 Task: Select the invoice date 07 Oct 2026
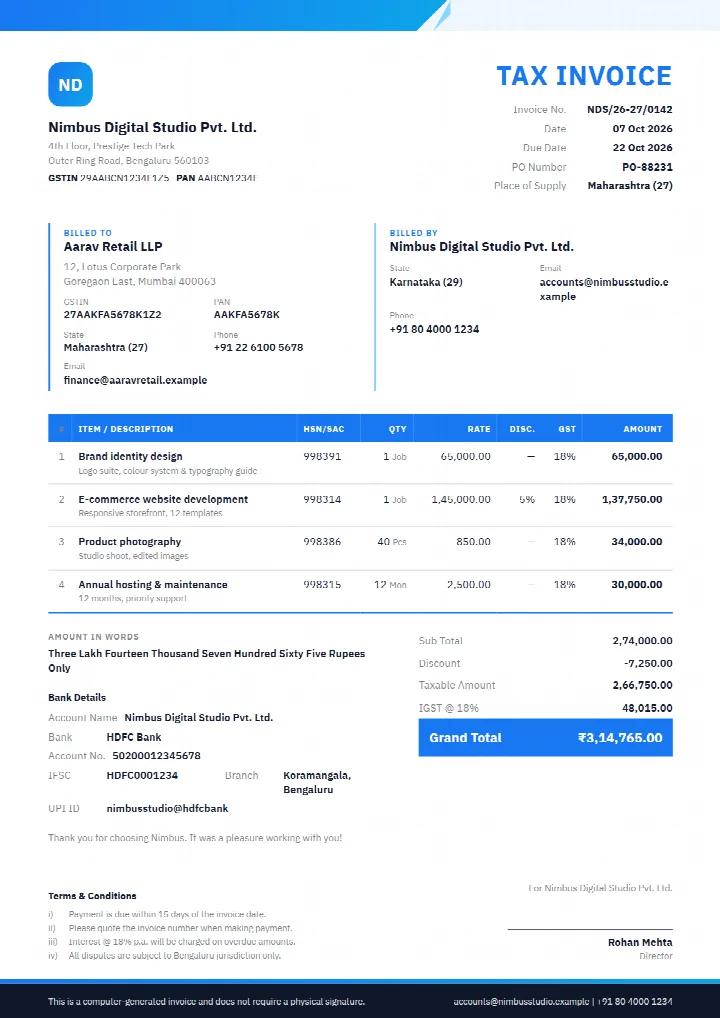[x=642, y=129]
